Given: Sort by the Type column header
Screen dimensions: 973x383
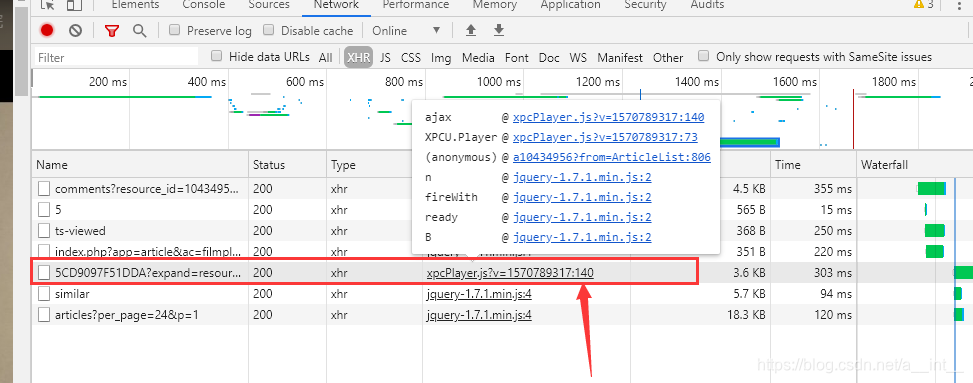Looking at the screenshot, I should [x=375, y=164].
